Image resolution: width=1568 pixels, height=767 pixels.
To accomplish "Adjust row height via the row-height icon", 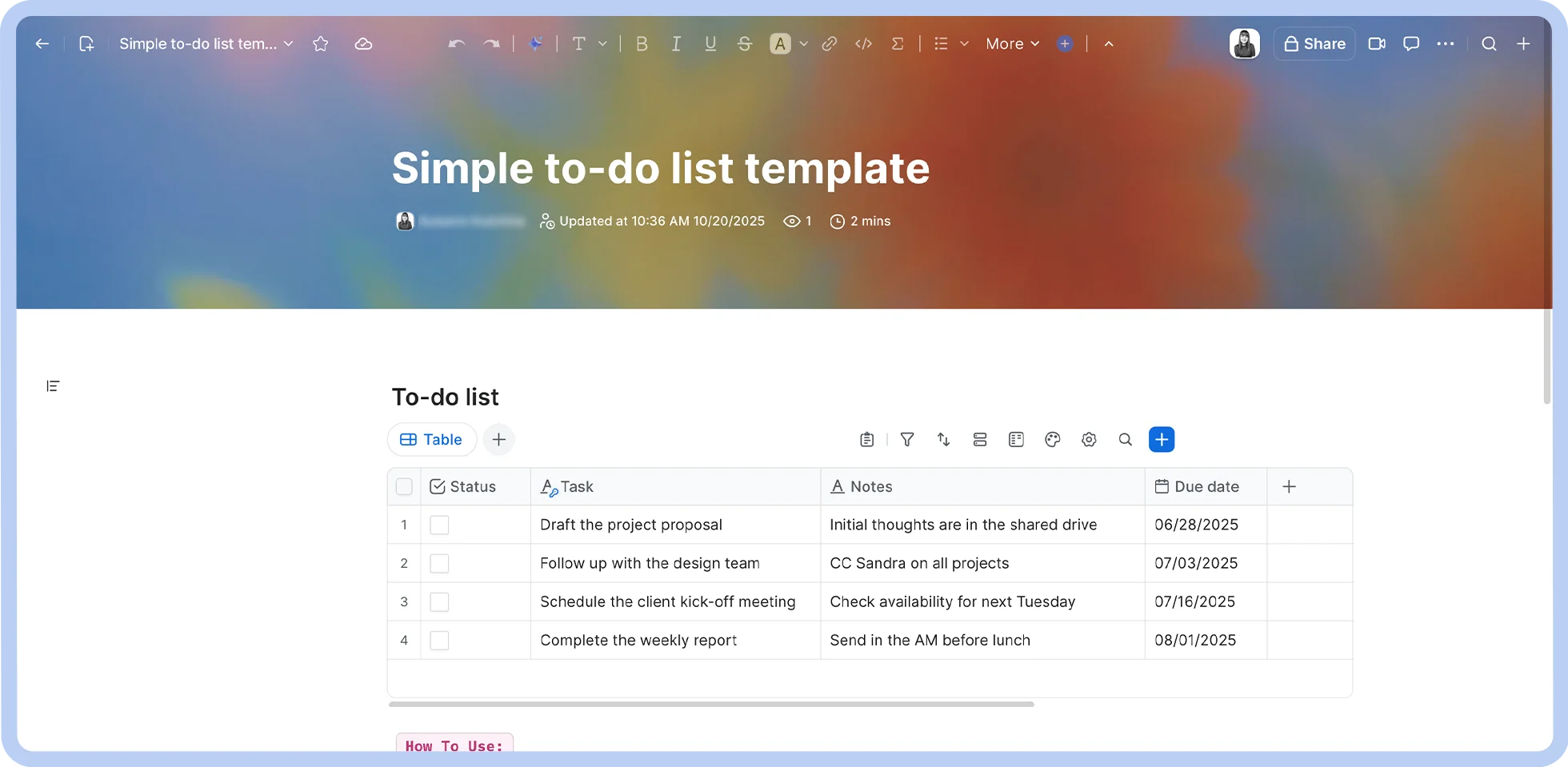I will pos(980,439).
